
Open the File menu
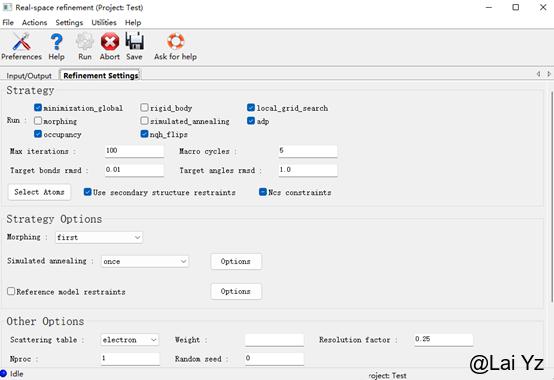8,23
